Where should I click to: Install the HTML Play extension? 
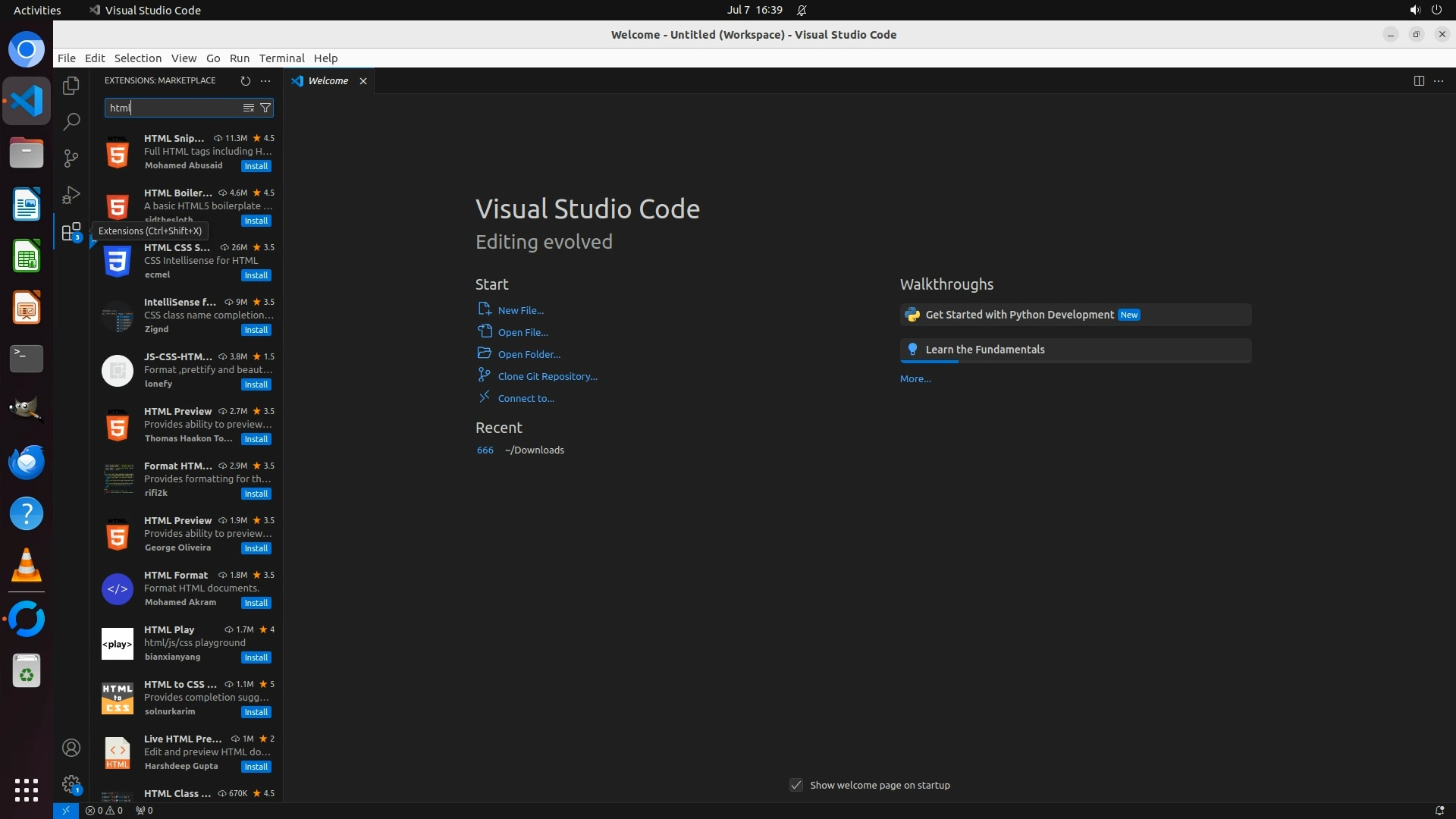[x=256, y=657]
